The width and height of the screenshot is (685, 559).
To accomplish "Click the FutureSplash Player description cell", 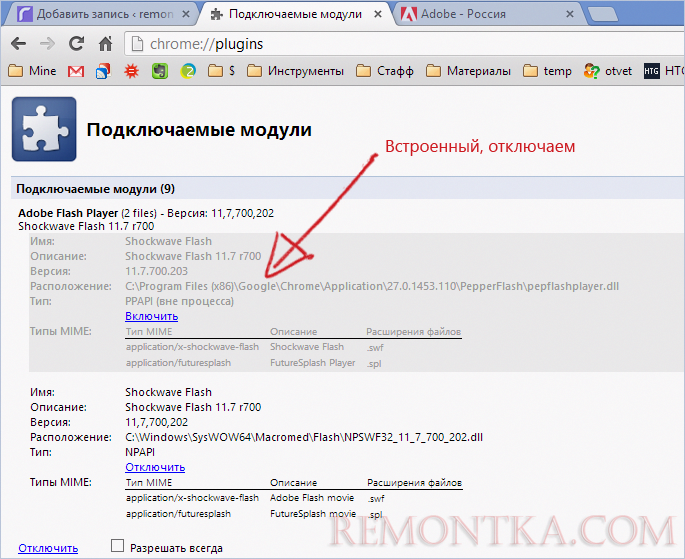I will tap(313, 363).
